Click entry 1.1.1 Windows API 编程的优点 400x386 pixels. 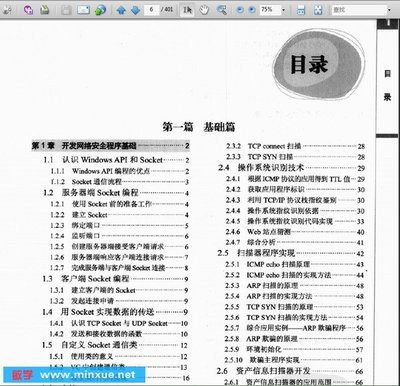[120, 171]
